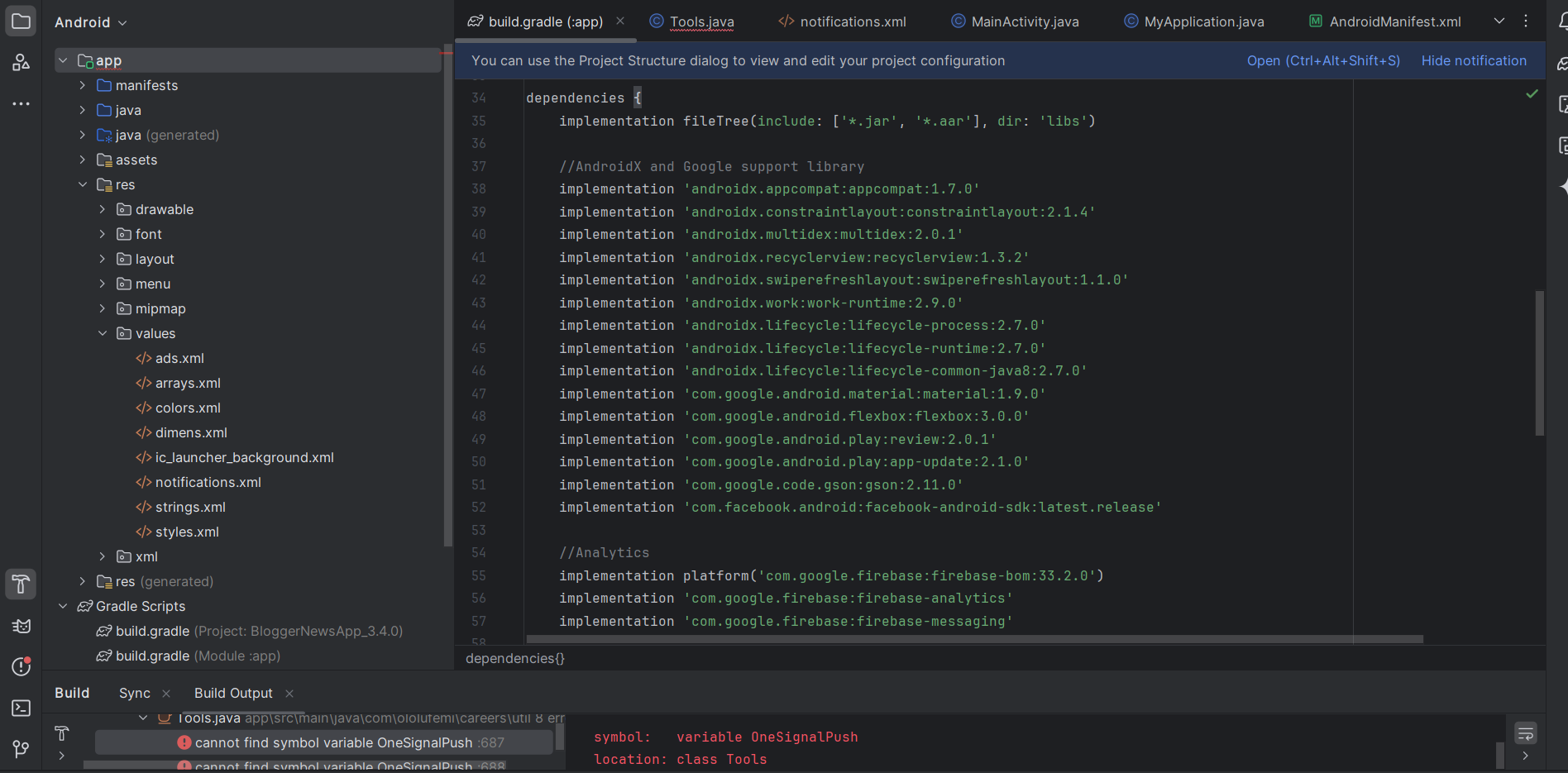Select the Build Output tab
Screen dimensions: 1568x773
(x=233, y=694)
